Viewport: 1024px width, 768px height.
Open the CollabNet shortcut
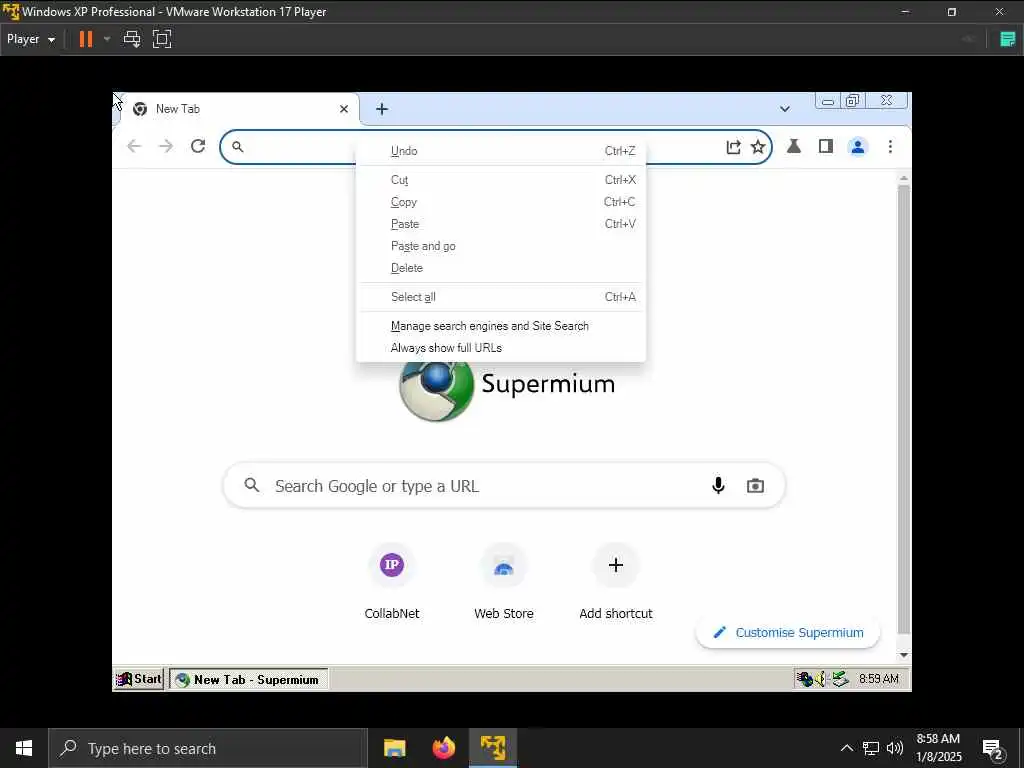pyautogui.click(x=392, y=582)
